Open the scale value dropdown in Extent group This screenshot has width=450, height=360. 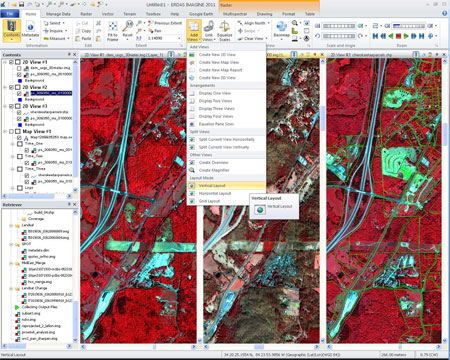[x=179, y=38]
